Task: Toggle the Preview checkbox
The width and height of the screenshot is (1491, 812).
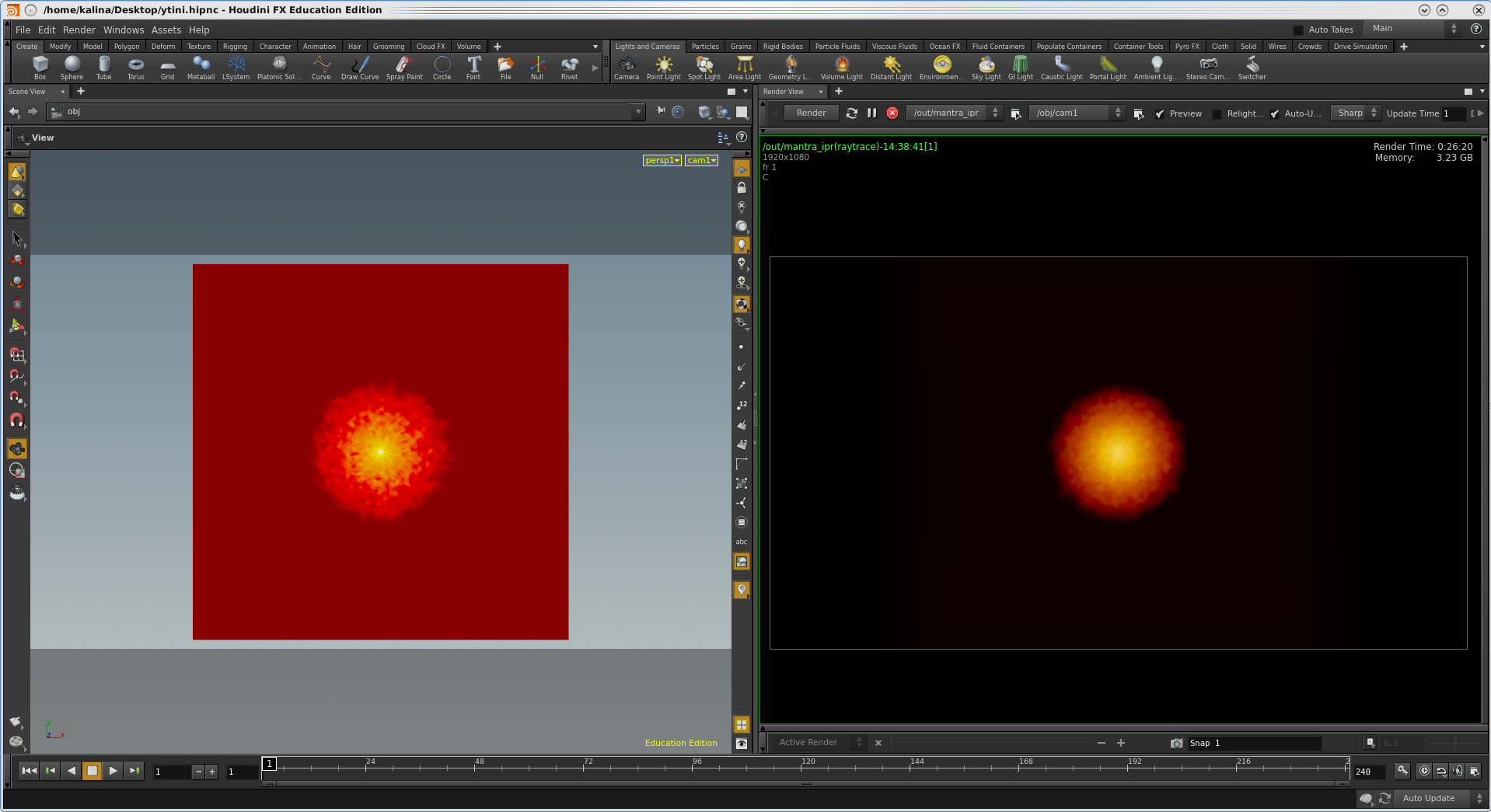Action: 1160,114
